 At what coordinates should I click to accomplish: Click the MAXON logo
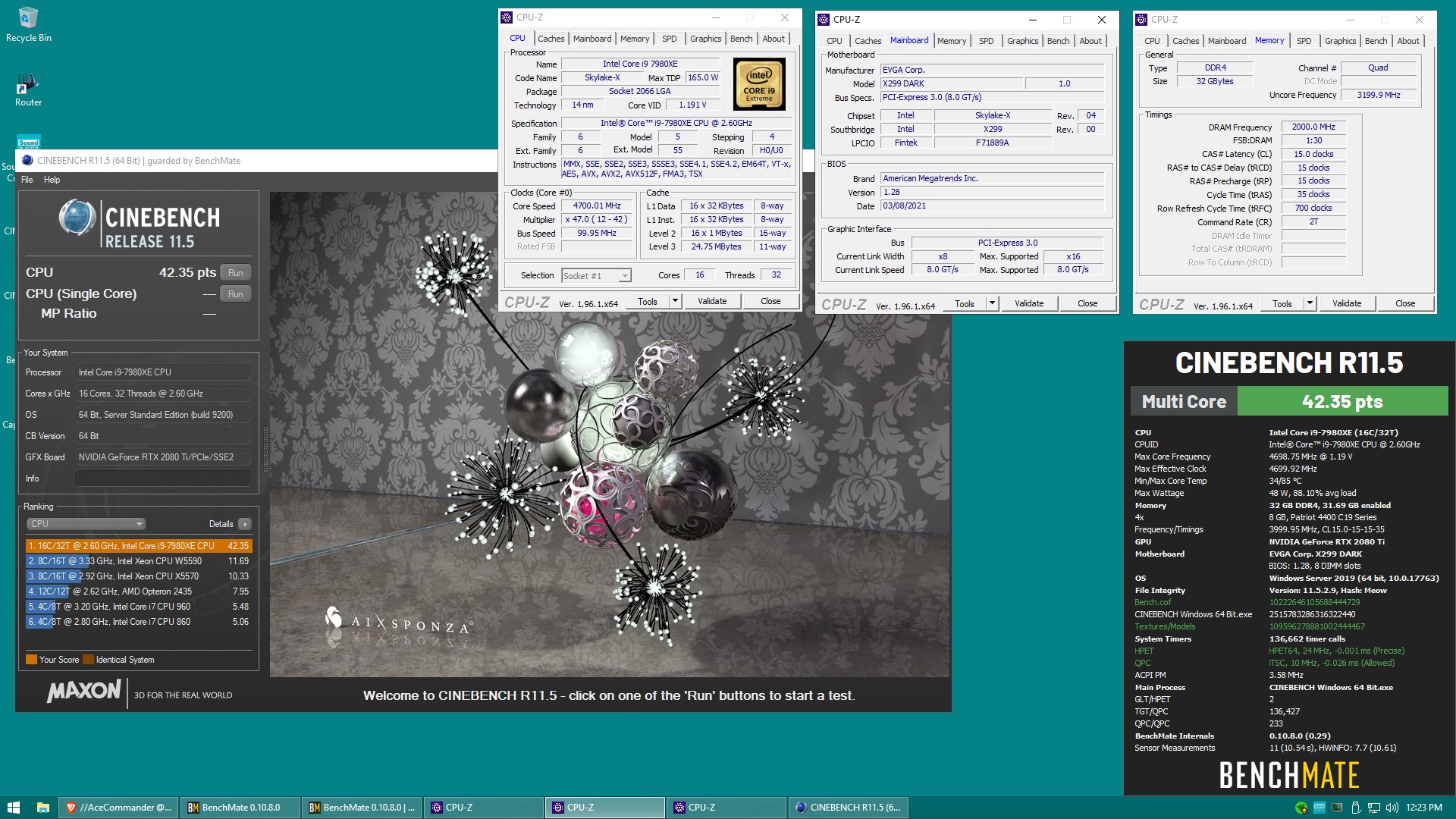[x=84, y=691]
